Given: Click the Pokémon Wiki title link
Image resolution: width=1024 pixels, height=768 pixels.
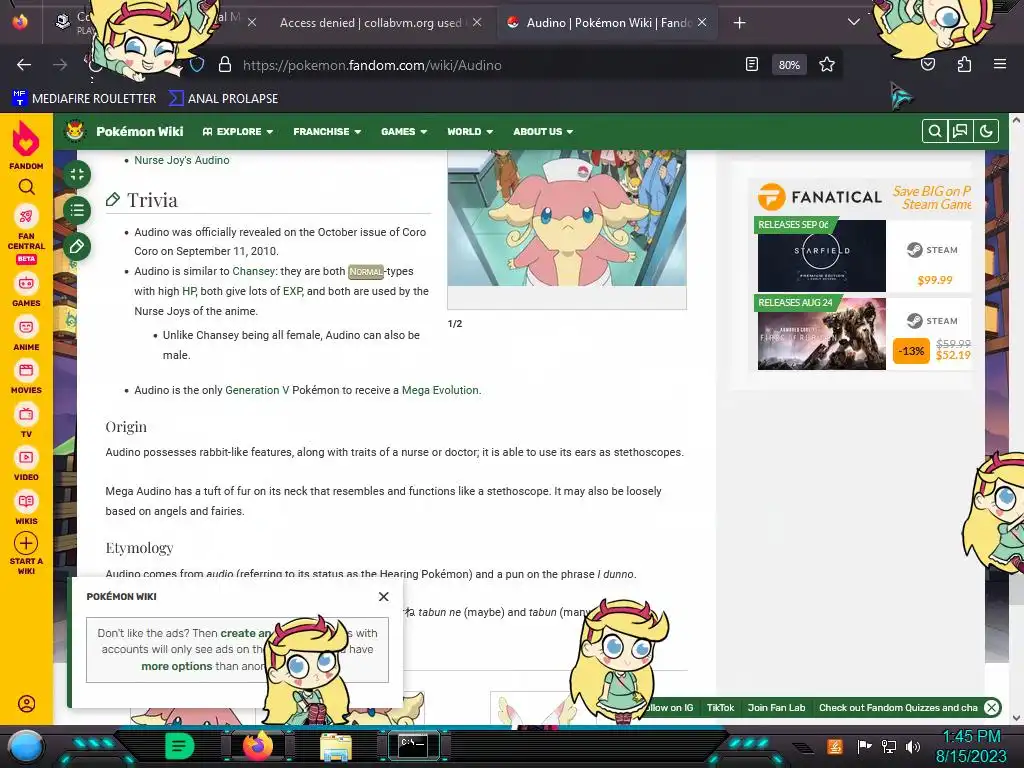Looking at the screenshot, I should coord(140,131).
